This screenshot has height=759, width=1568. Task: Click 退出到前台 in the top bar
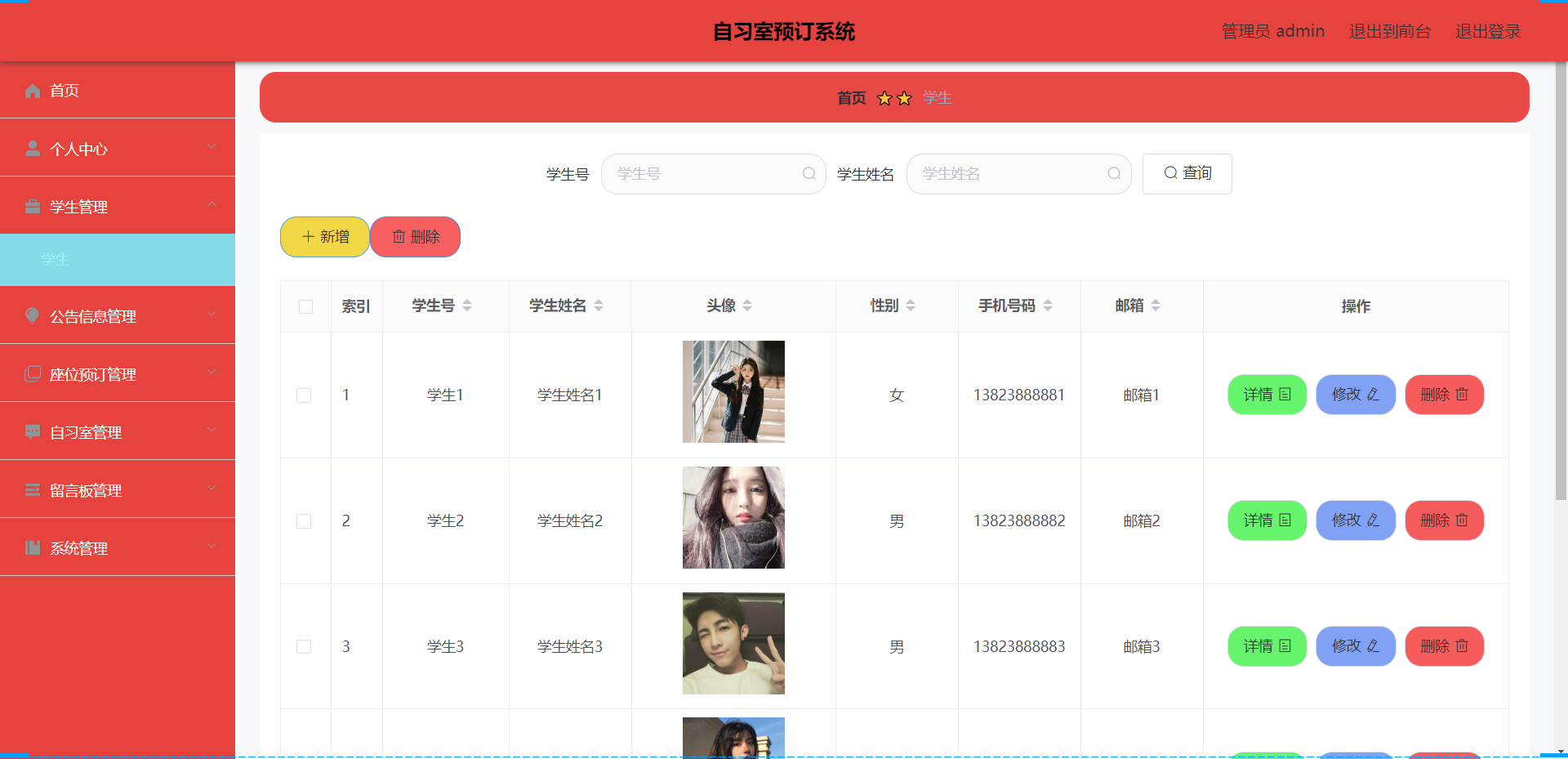point(1389,31)
